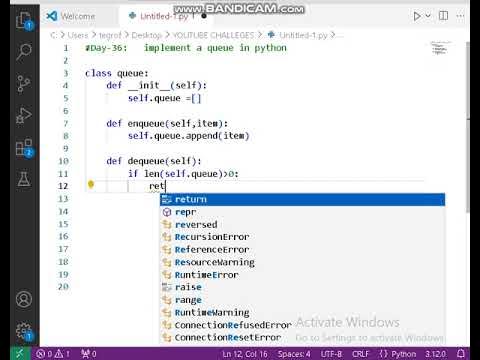
Task: Run the Python file
Action: 417,16
